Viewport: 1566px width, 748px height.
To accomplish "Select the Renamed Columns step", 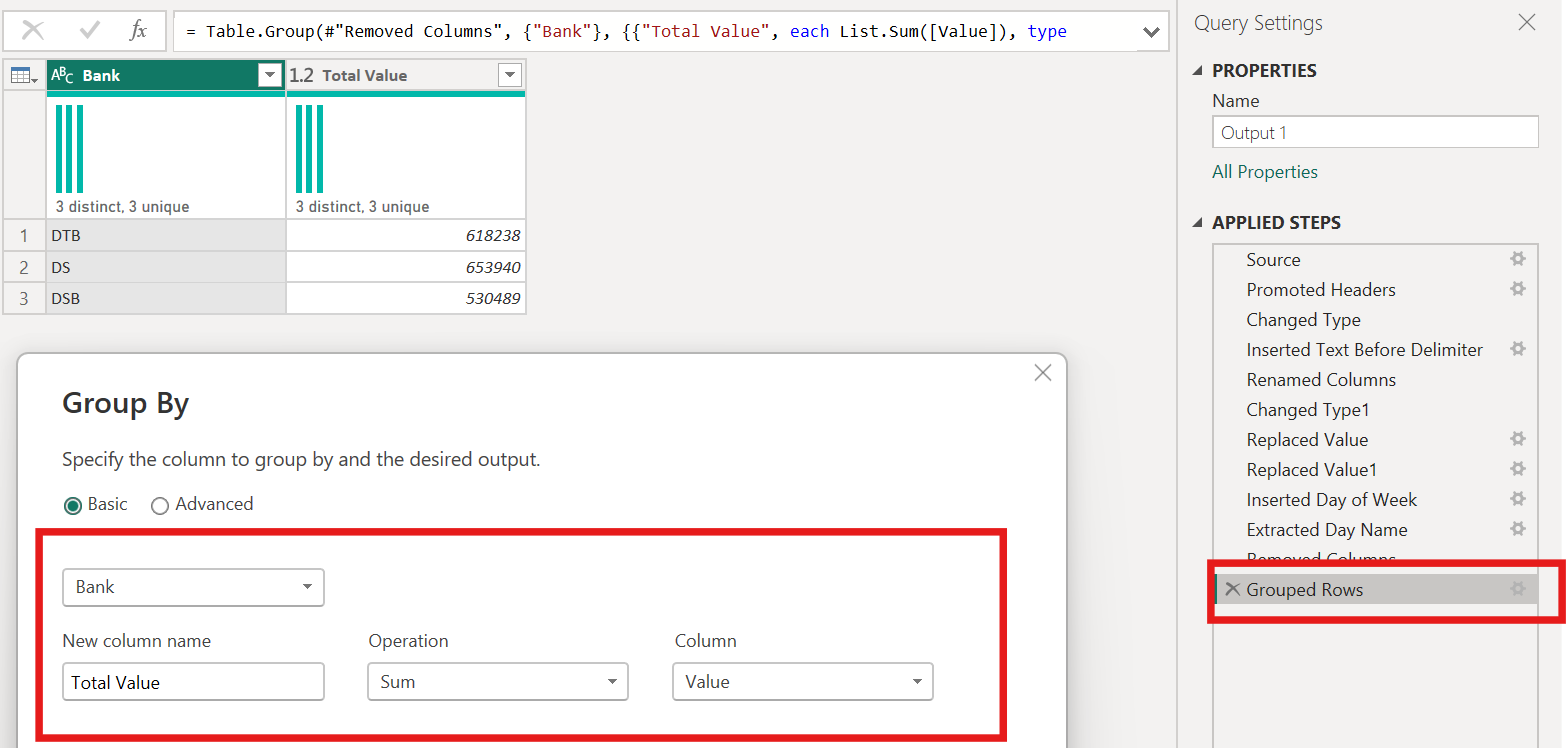I will (1321, 380).
